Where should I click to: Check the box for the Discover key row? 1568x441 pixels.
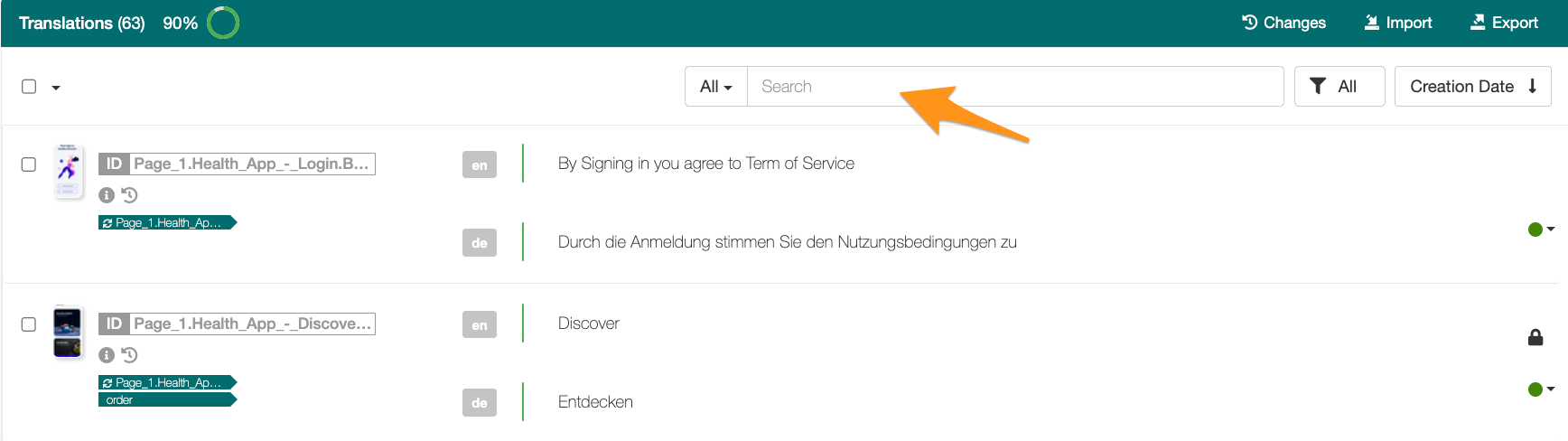[29, 324]
